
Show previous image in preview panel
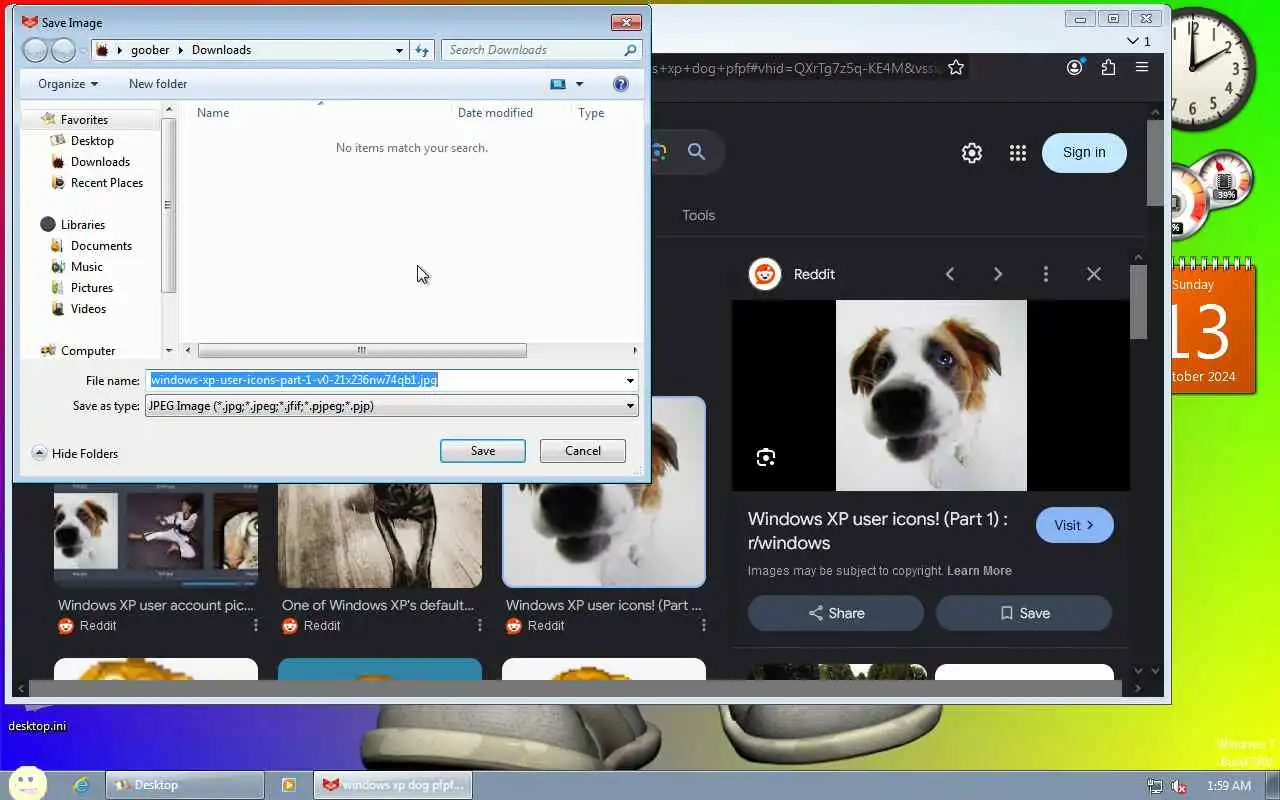pos(950,274)
